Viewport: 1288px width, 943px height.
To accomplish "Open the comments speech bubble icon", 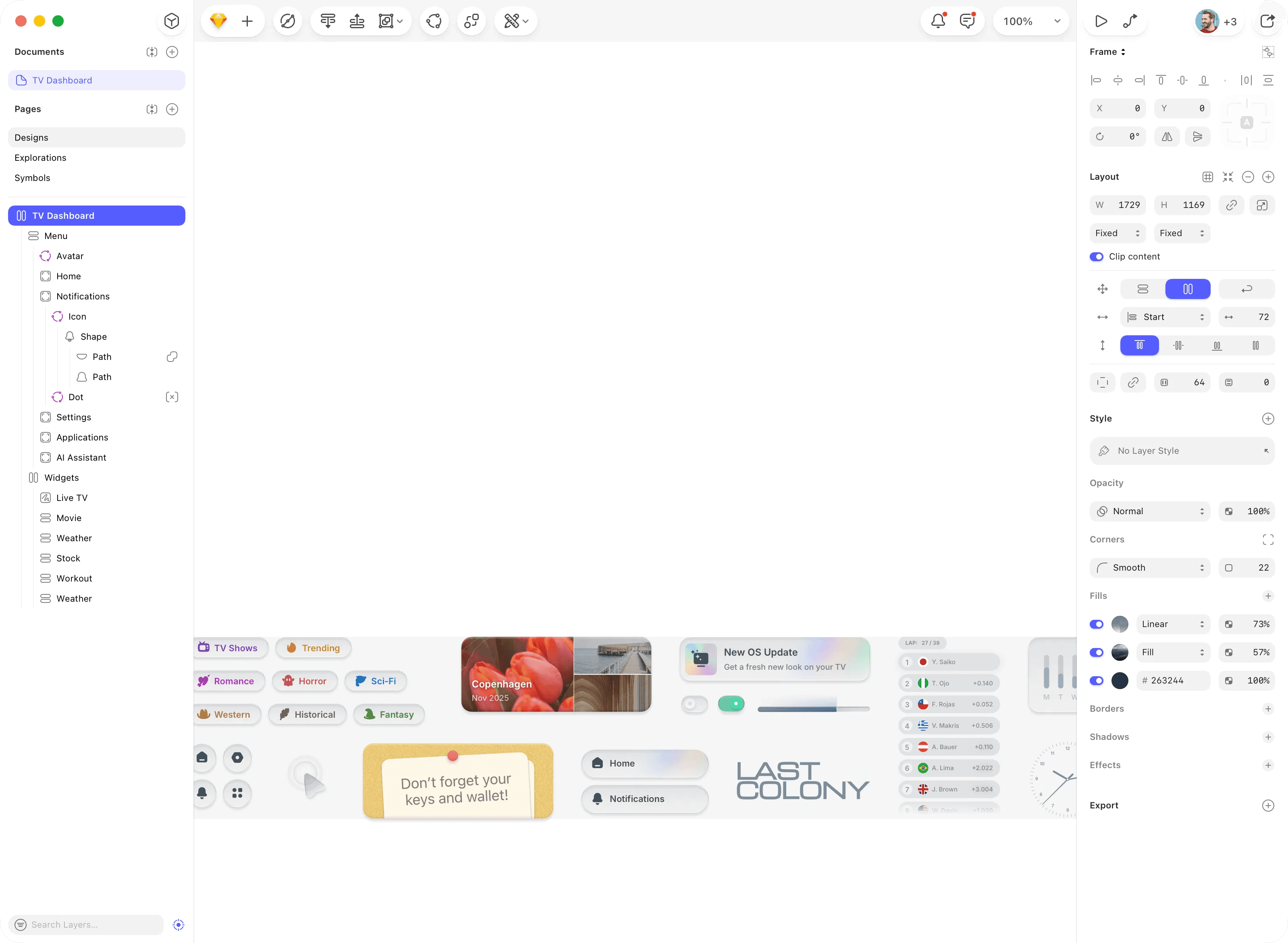I will (967, 21).
